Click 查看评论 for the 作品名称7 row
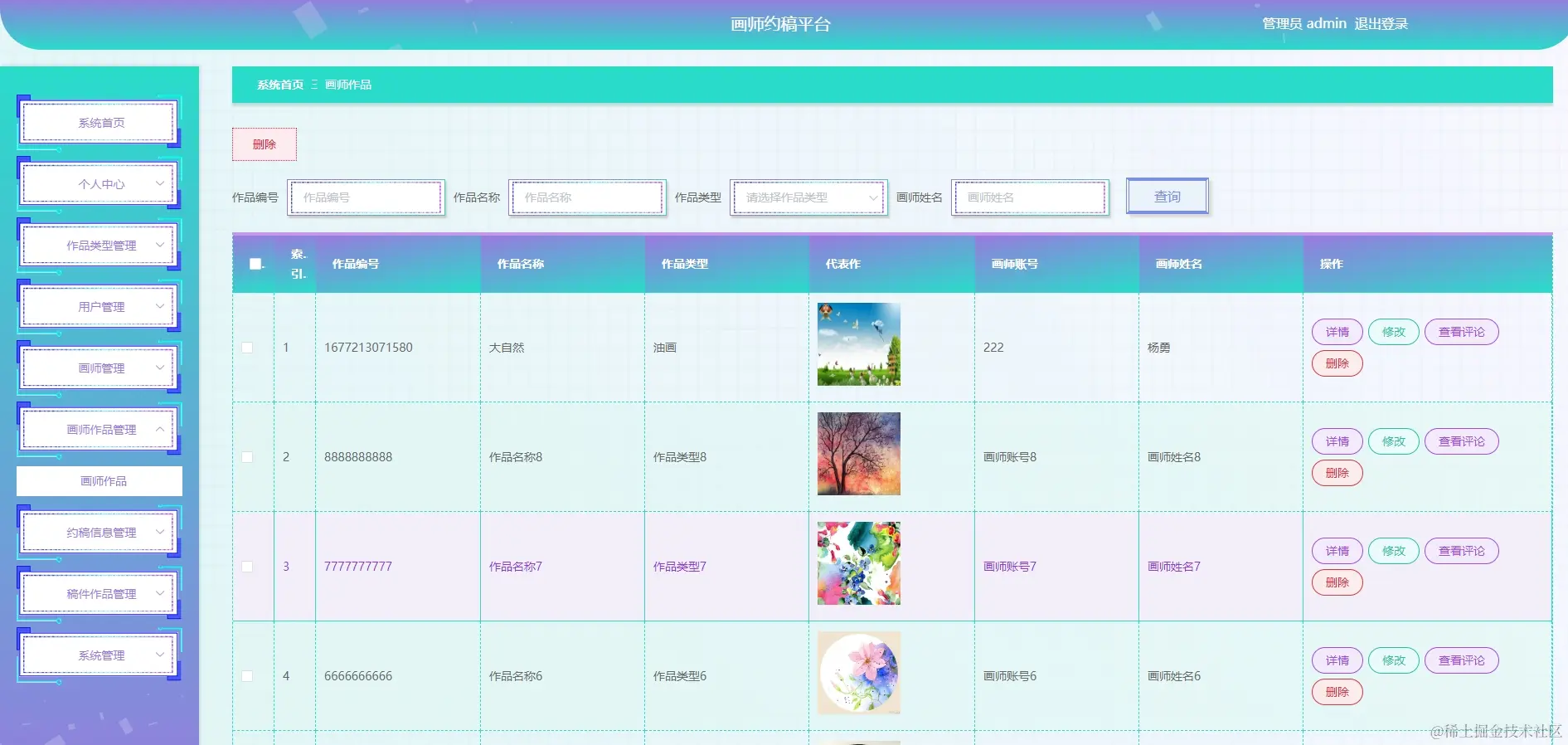 [x=1462, y=551]
